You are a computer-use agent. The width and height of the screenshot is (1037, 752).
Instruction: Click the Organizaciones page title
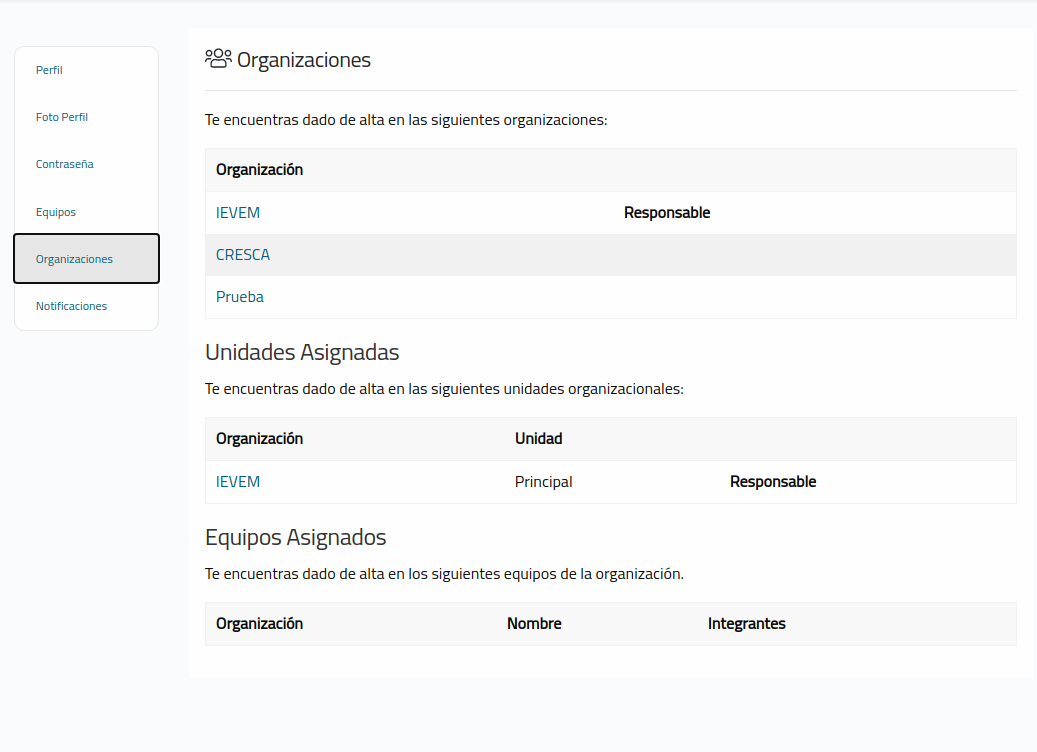(x=304, y=60)
